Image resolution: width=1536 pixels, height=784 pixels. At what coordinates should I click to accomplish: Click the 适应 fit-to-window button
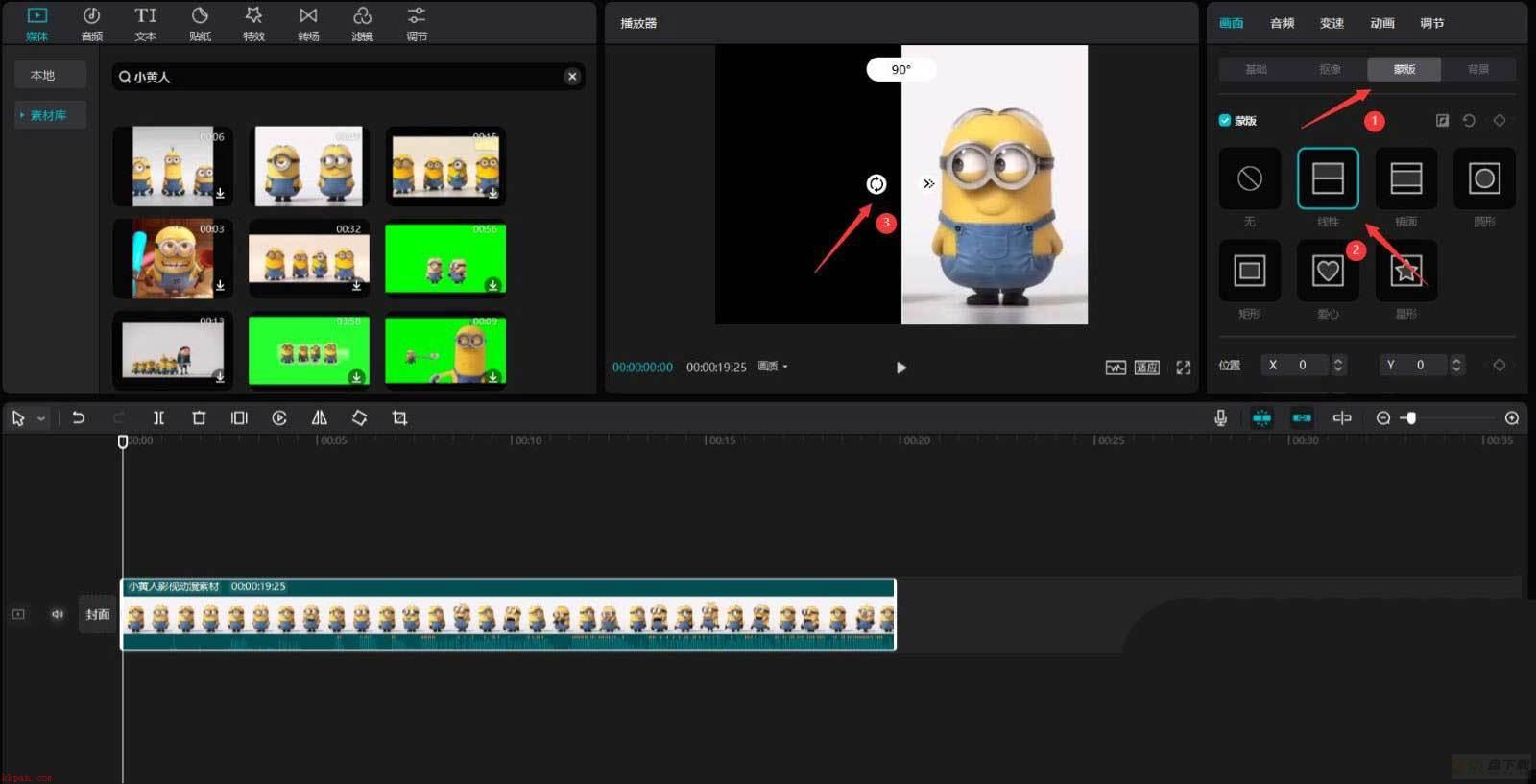coord(1147,368)
